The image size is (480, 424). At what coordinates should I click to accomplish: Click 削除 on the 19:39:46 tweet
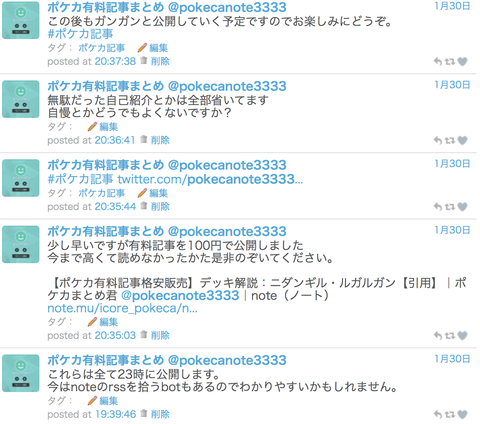tap(160, 414)
